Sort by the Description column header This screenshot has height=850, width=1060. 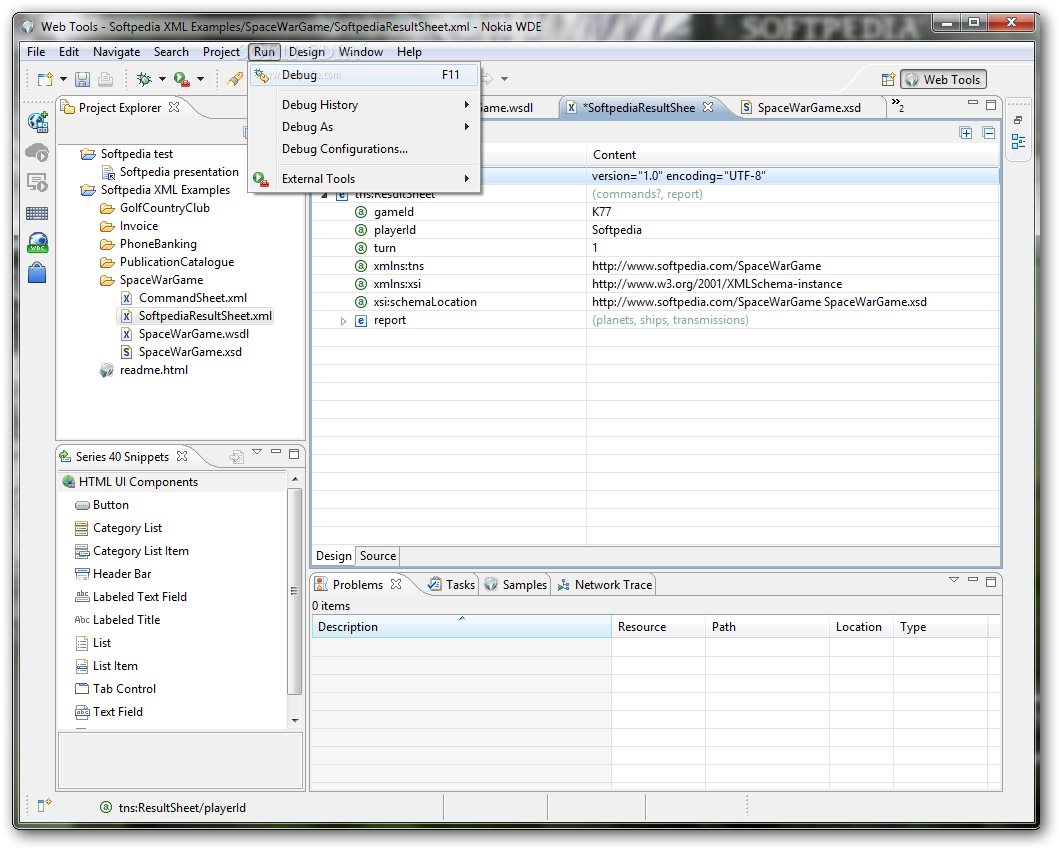tap(461, 627)
